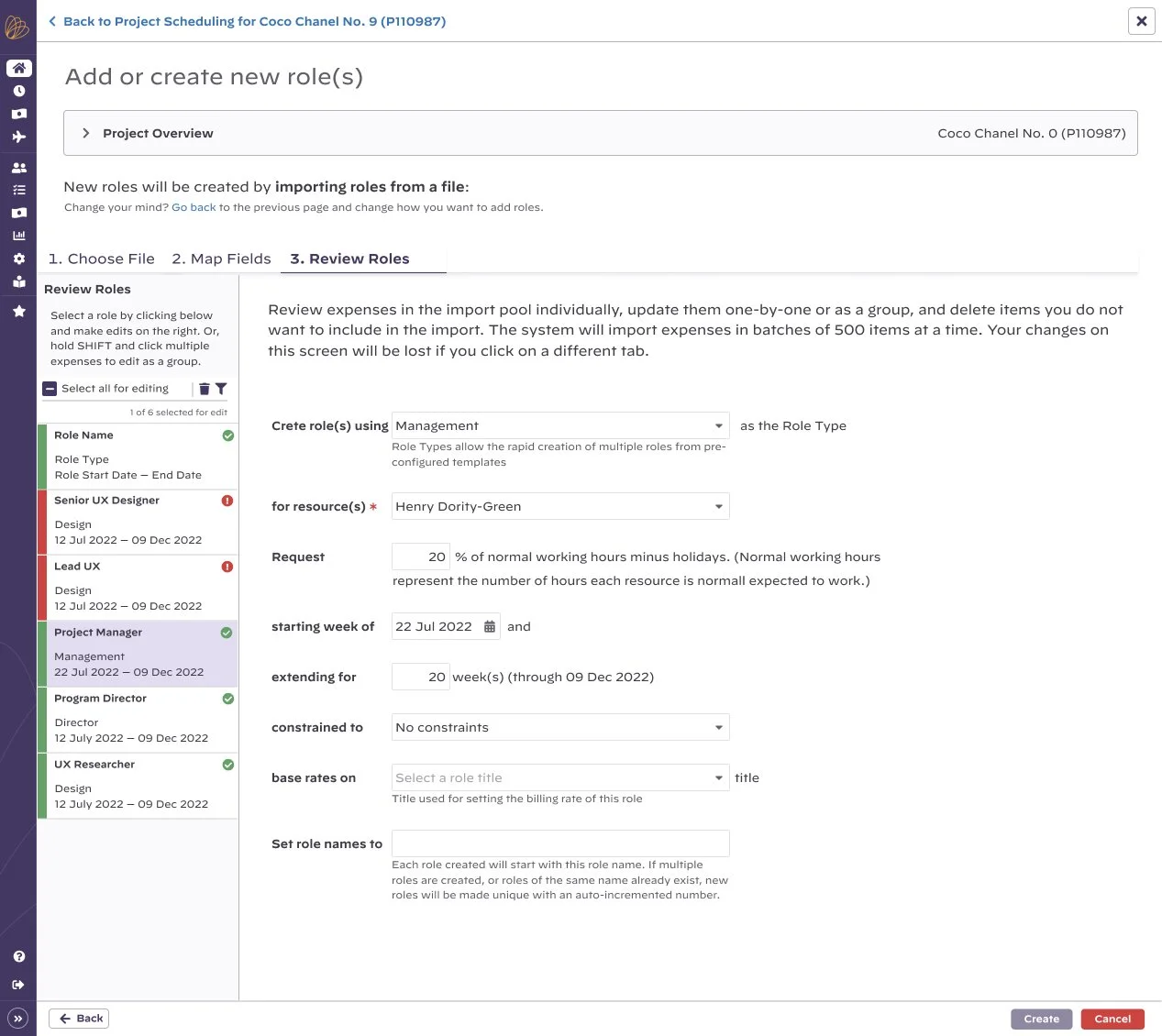The height and width of the screenshot is (1036, 1162).
Task: Open the settings gear in the sidebar
Action: pyautogui.click(x=18, y=259)
